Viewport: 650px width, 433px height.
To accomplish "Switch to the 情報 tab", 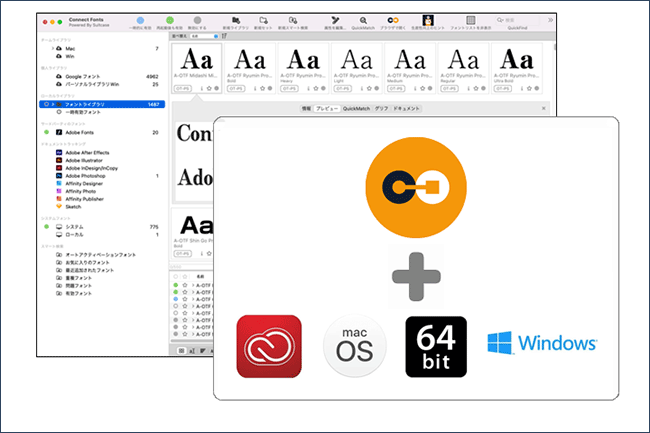I will tap(306, 109).
